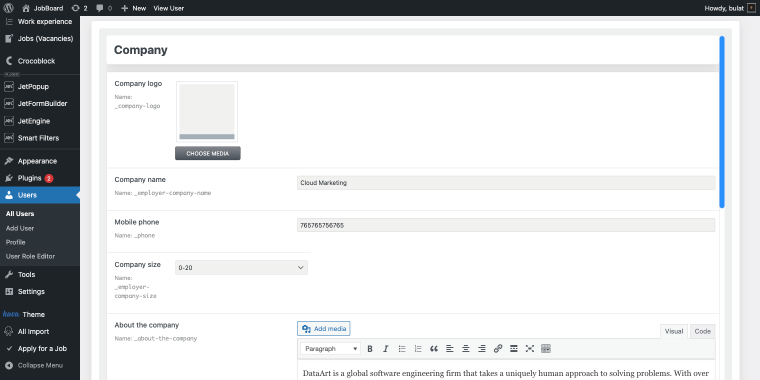Open Settings via its icon
Image resolution: width=760 pixels, height=380 pixels.
9,291
